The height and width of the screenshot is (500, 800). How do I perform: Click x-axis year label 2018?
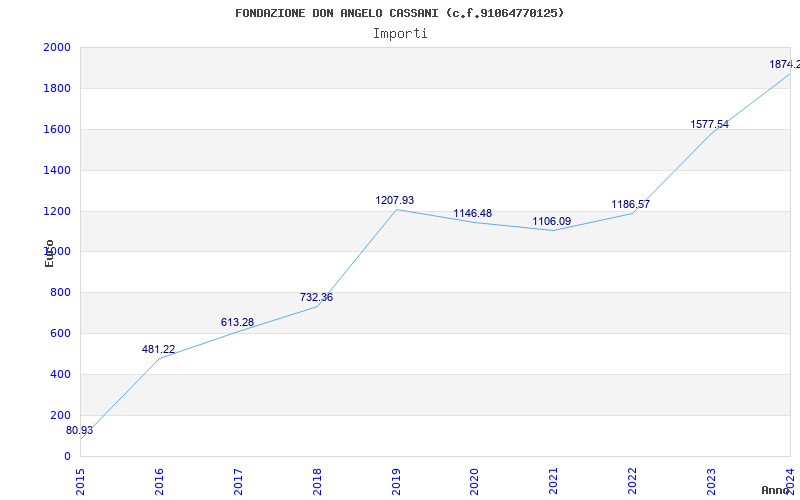(x=317, y=481)
